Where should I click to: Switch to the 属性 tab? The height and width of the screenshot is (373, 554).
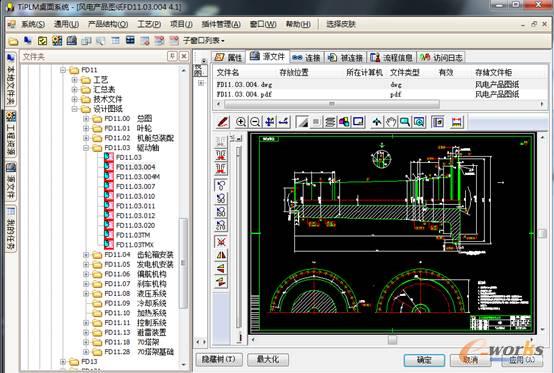pos(228,58)
